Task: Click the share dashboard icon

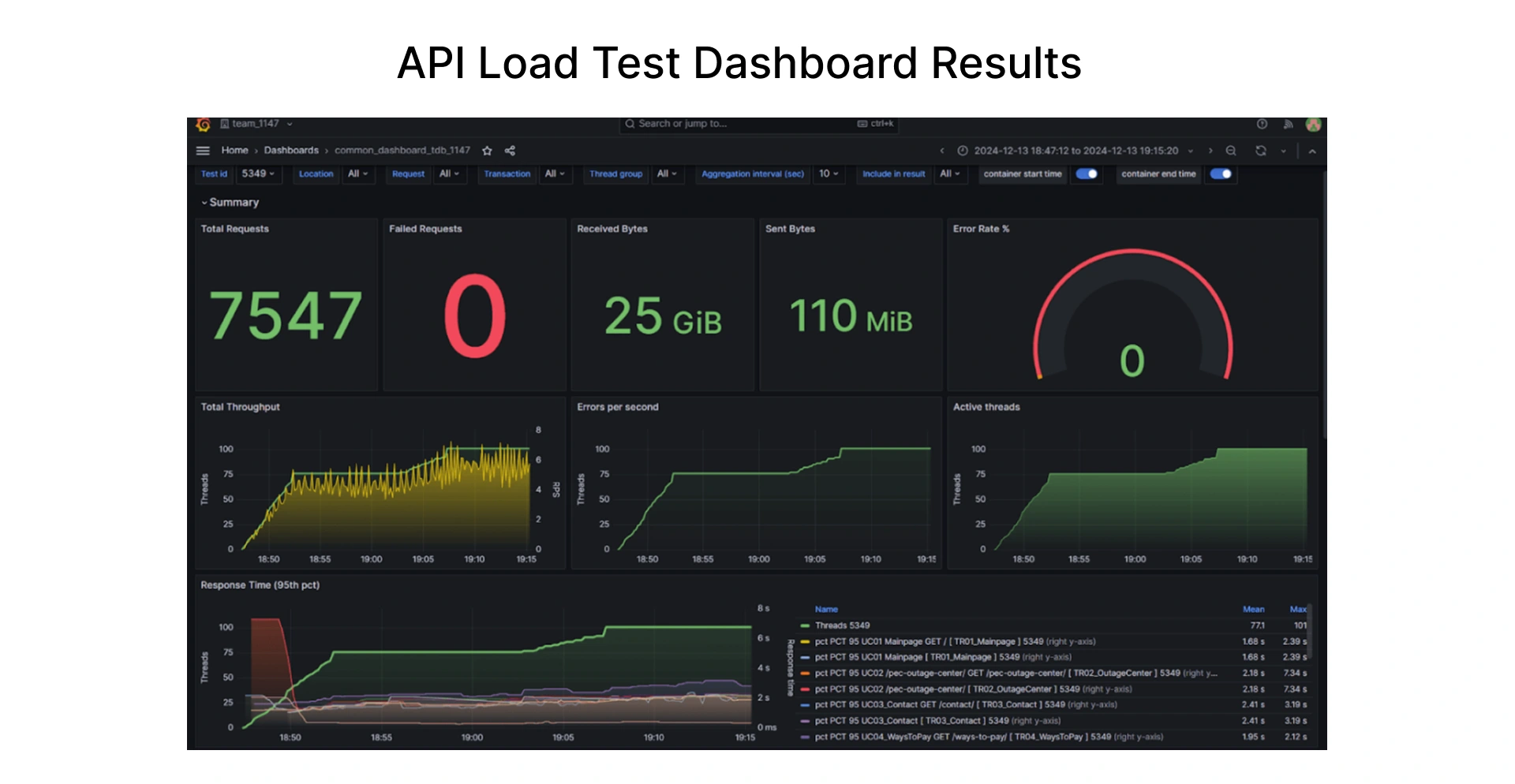Action: pyautogui.click(x=510, y=151)
